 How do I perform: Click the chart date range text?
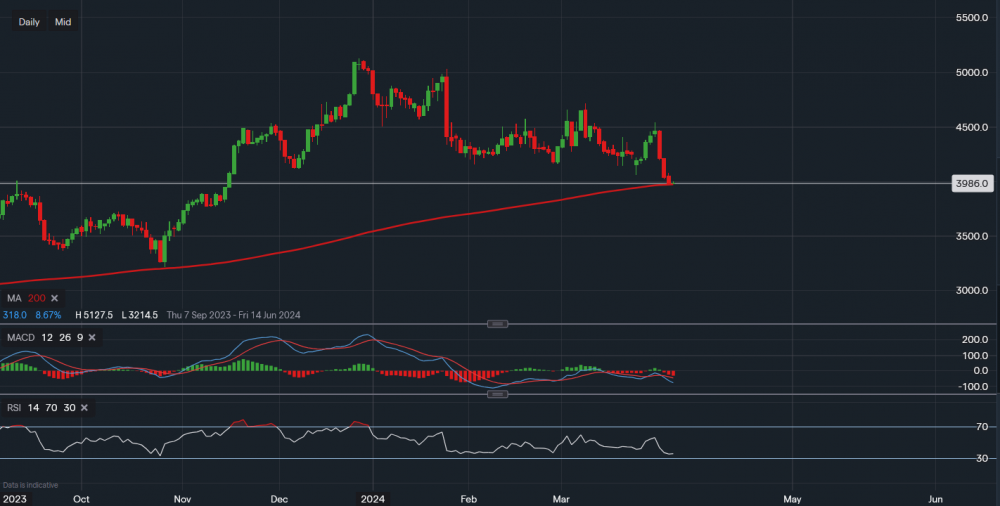coord(233,315)
